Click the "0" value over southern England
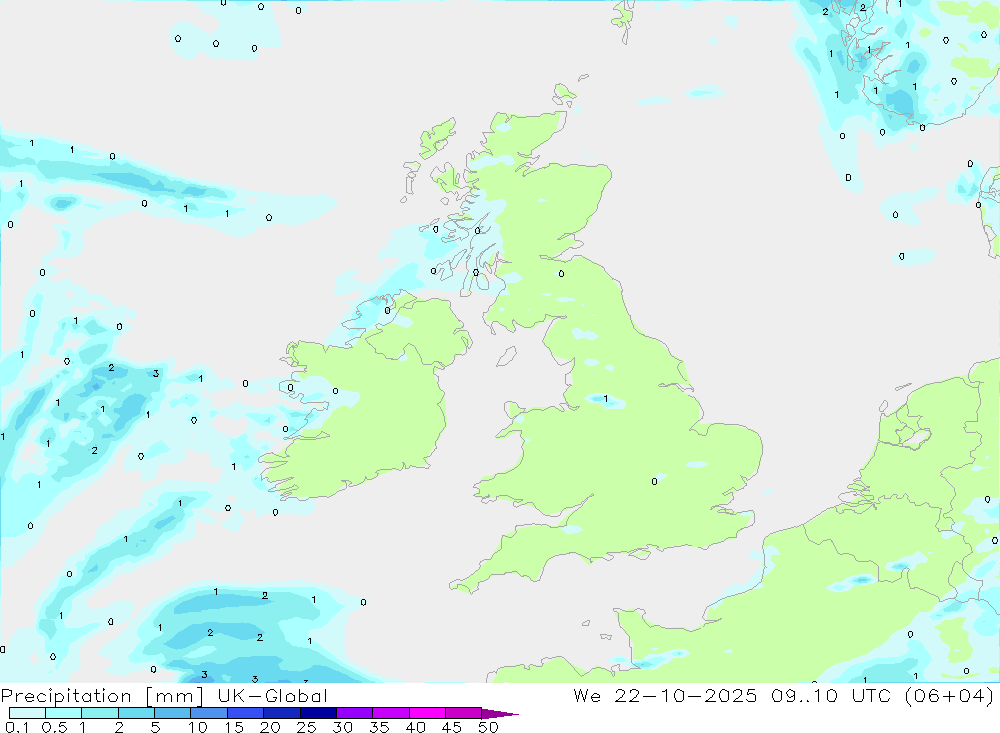Image resolution: width=1000 pixels, height=733 pixels. pyautogui.click(x=654, y=482)
